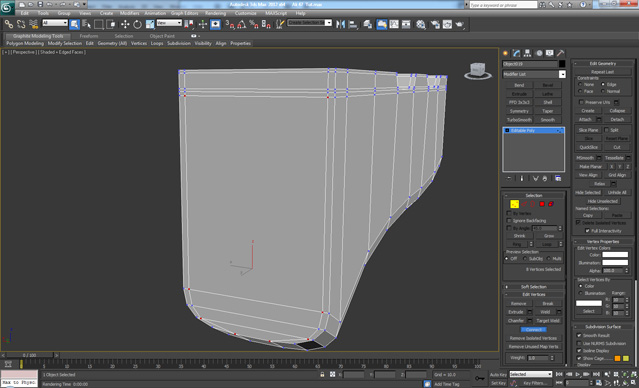Select the SubObj preview selection radio
This screenshot has width=639, height=388.
point(525,259)
